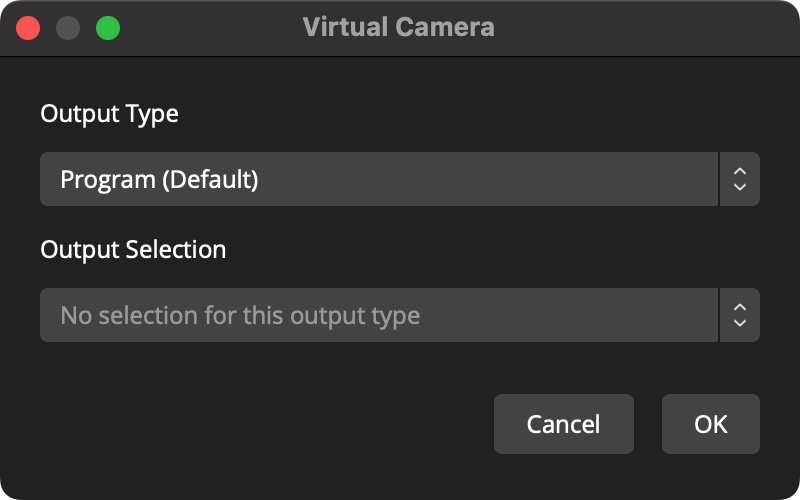
Task: Confirm the dialog with OK
Action: click(x=711, y=424)
